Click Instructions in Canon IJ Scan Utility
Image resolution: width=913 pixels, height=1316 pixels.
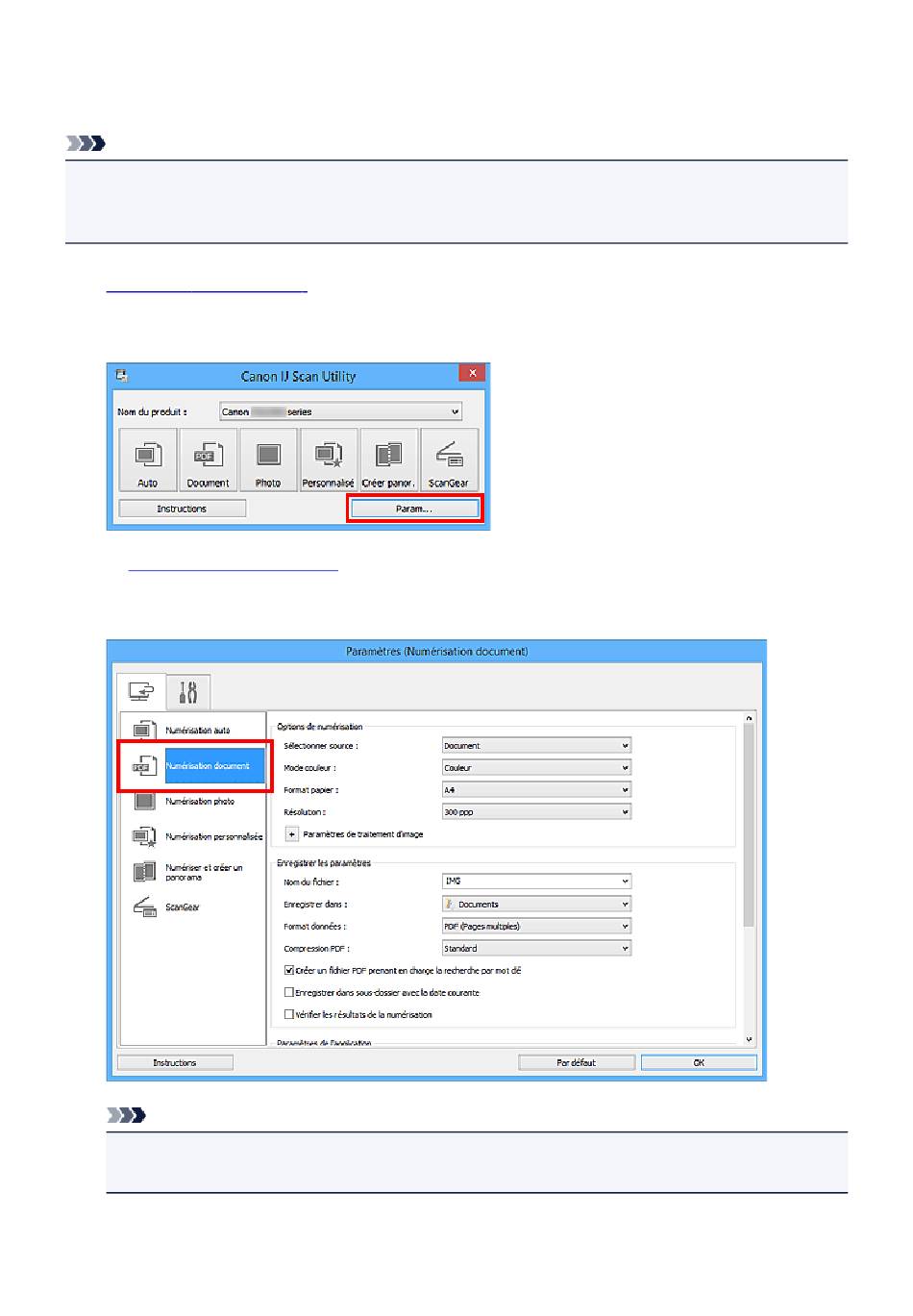tap(182, 509)
